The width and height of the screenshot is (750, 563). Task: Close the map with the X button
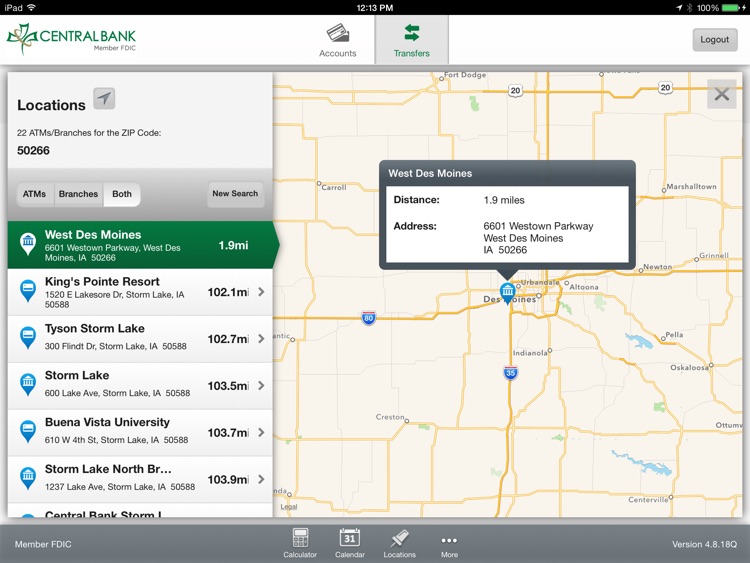pyautogui.click(x=721, y=94)
